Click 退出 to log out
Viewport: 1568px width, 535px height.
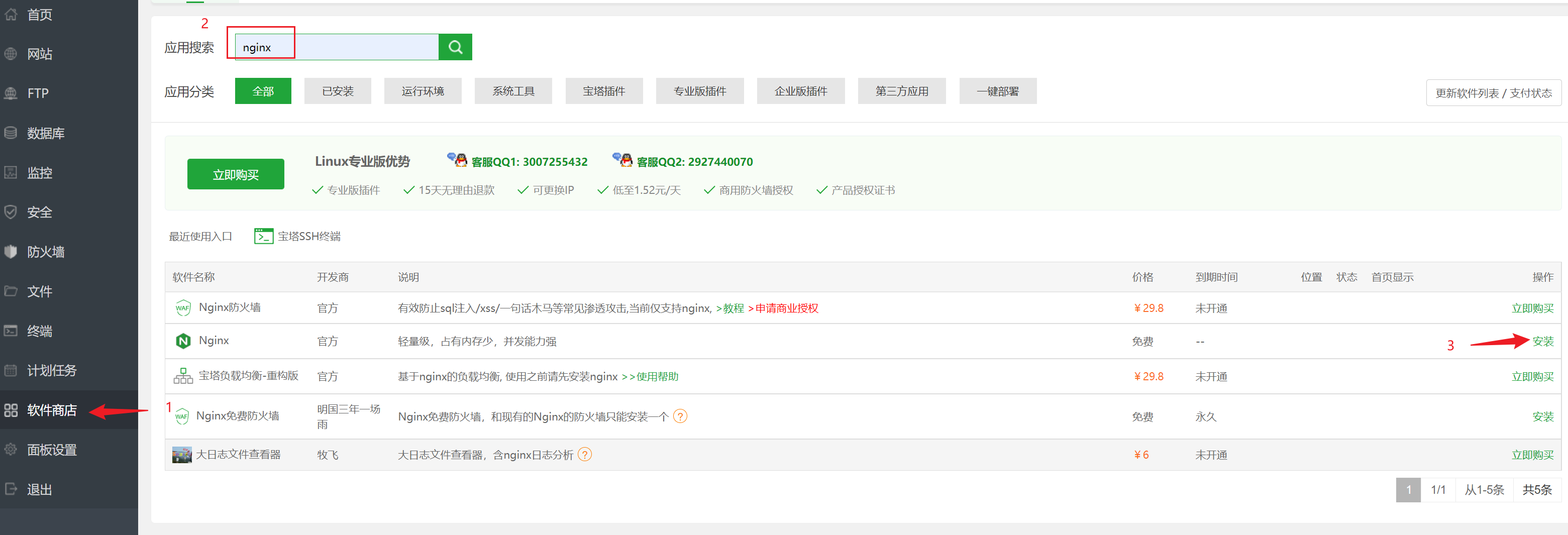[x=38, y=489]
